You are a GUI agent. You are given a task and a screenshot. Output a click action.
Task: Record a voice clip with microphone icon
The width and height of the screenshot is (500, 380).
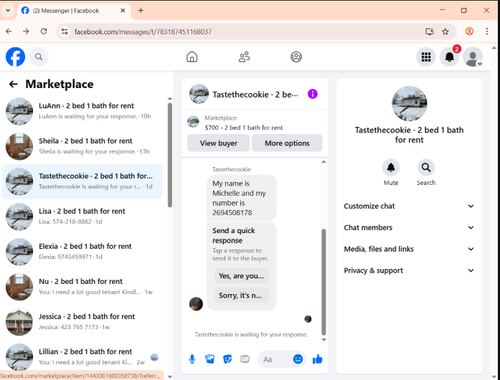pyautogui.click(x=192, y=359)
